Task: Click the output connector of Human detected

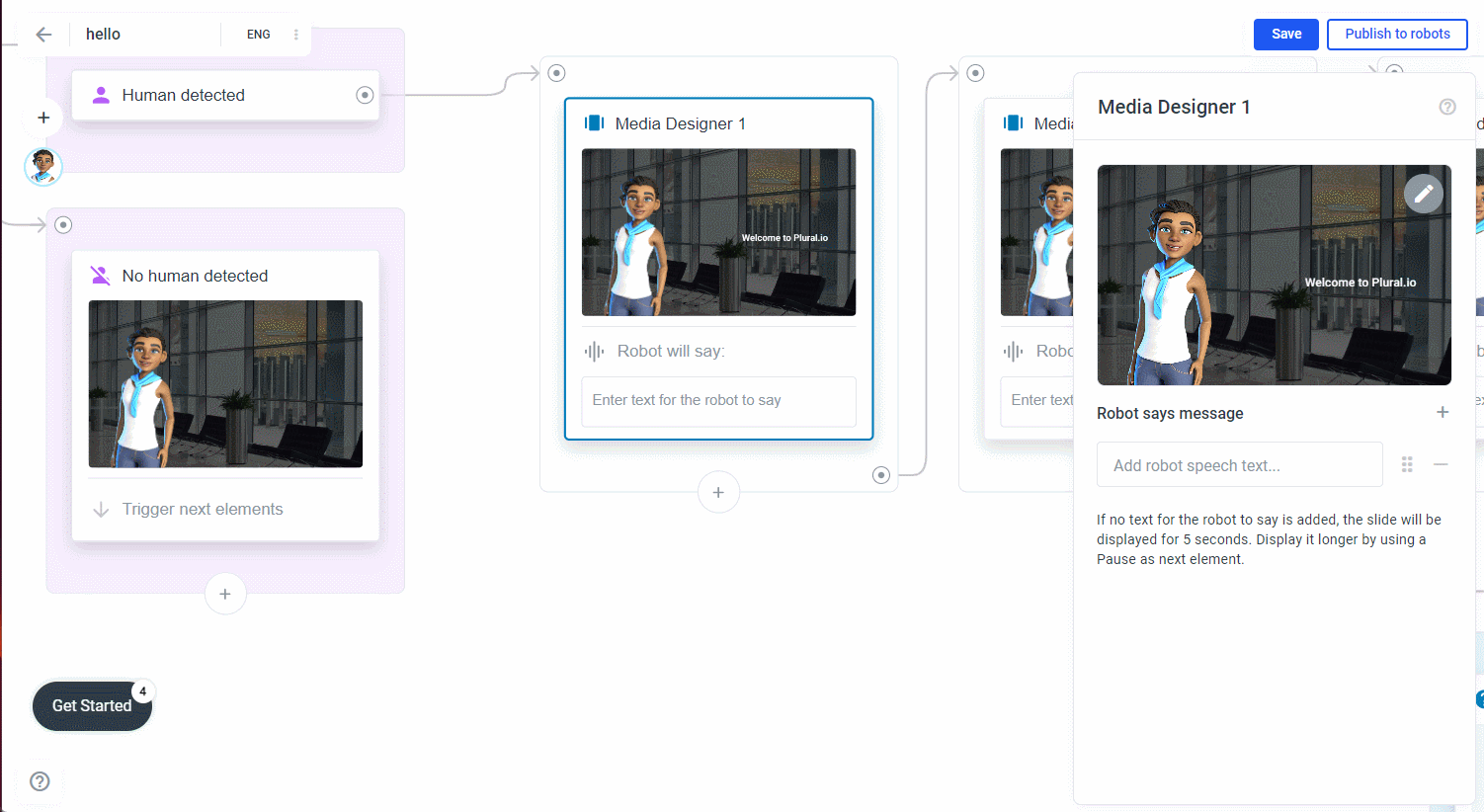Action: 365,95
